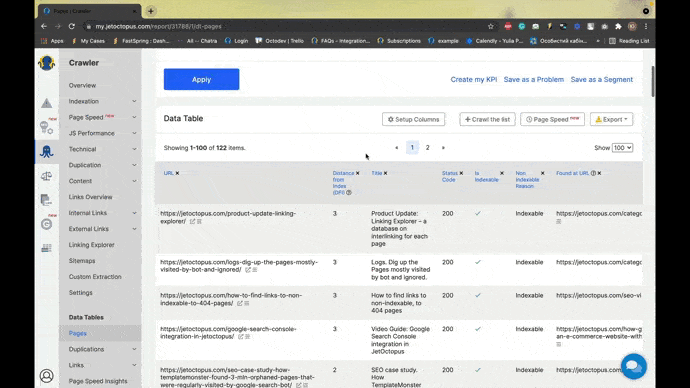Viewport: 690px width, 388px height.
Task: Open external link icon for how-to-find-links URL
Action: (239, 303)
